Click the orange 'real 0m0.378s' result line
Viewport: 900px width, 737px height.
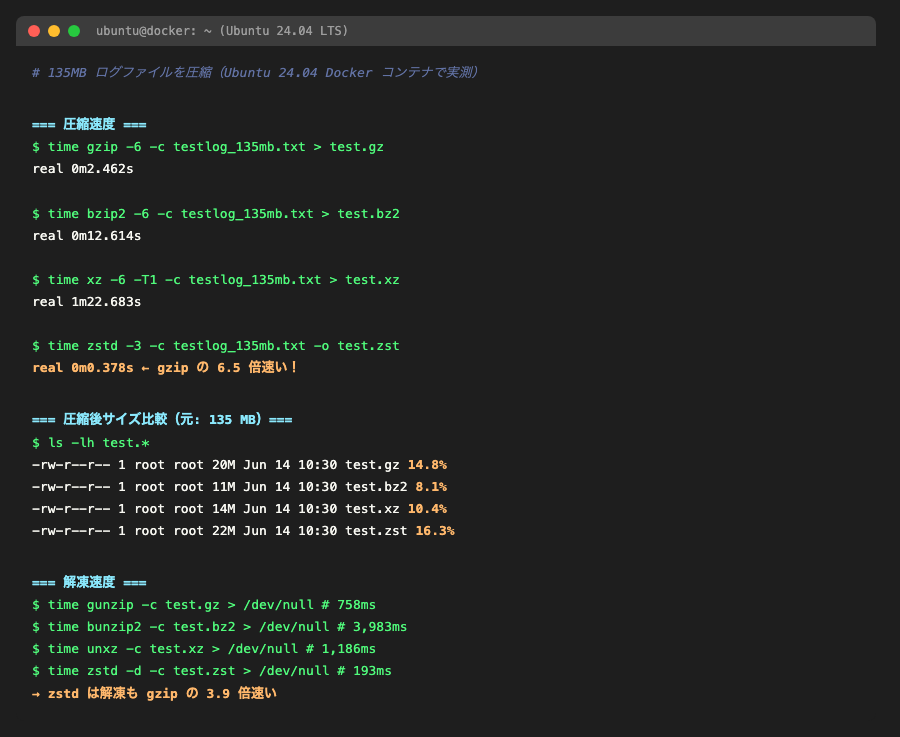coord(165,367)
